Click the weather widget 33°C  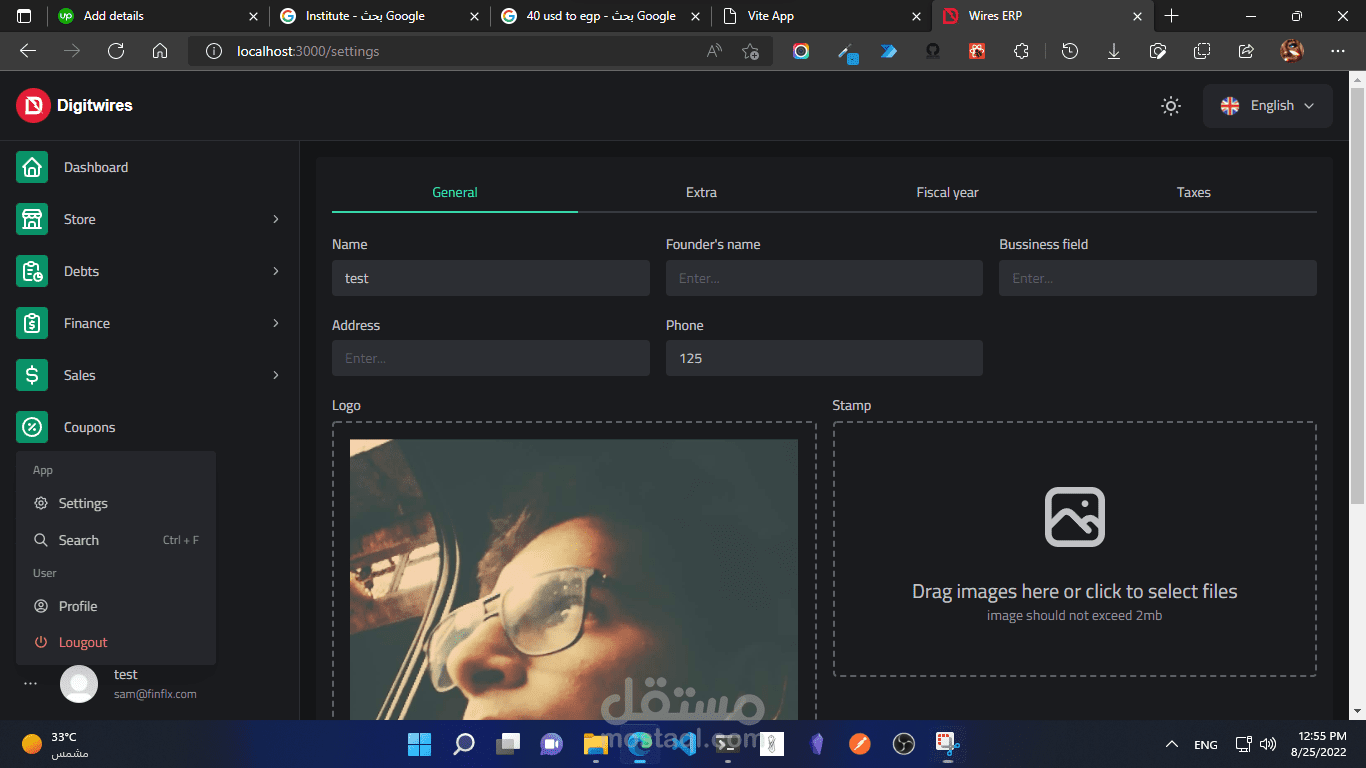click(x=56, y=744)
